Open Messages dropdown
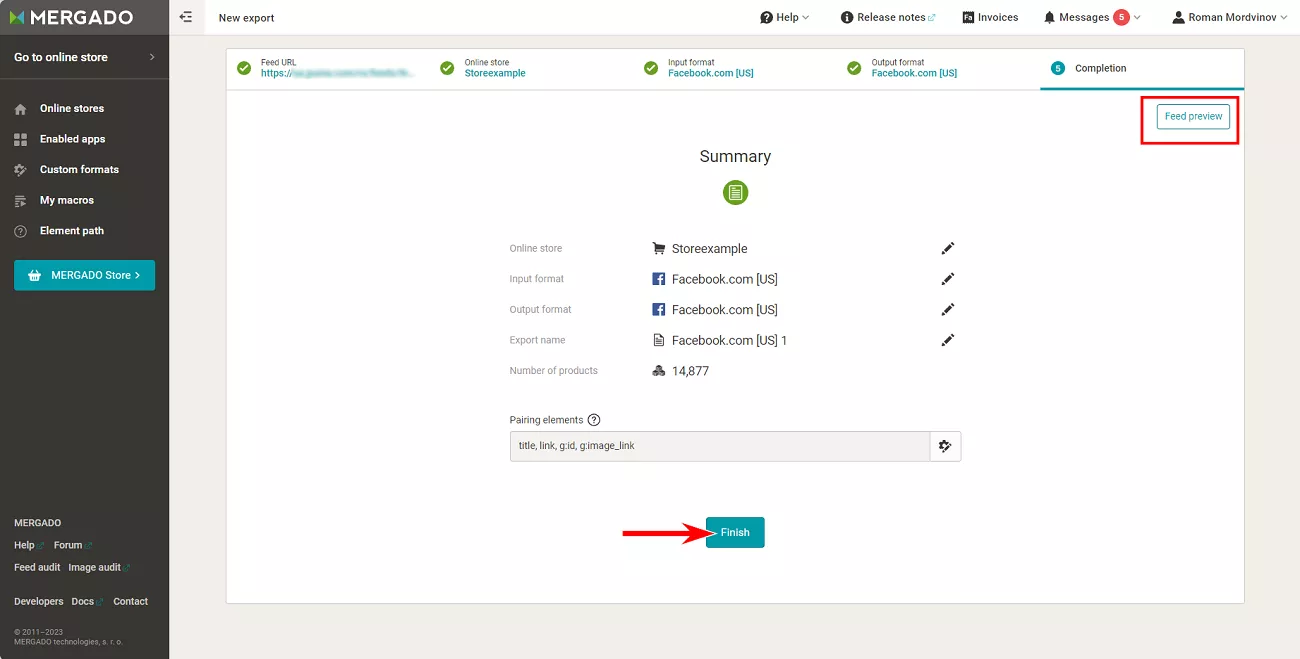Image resolution: width=1300 pixels, height=659 pixels. tap(1092, 17)
